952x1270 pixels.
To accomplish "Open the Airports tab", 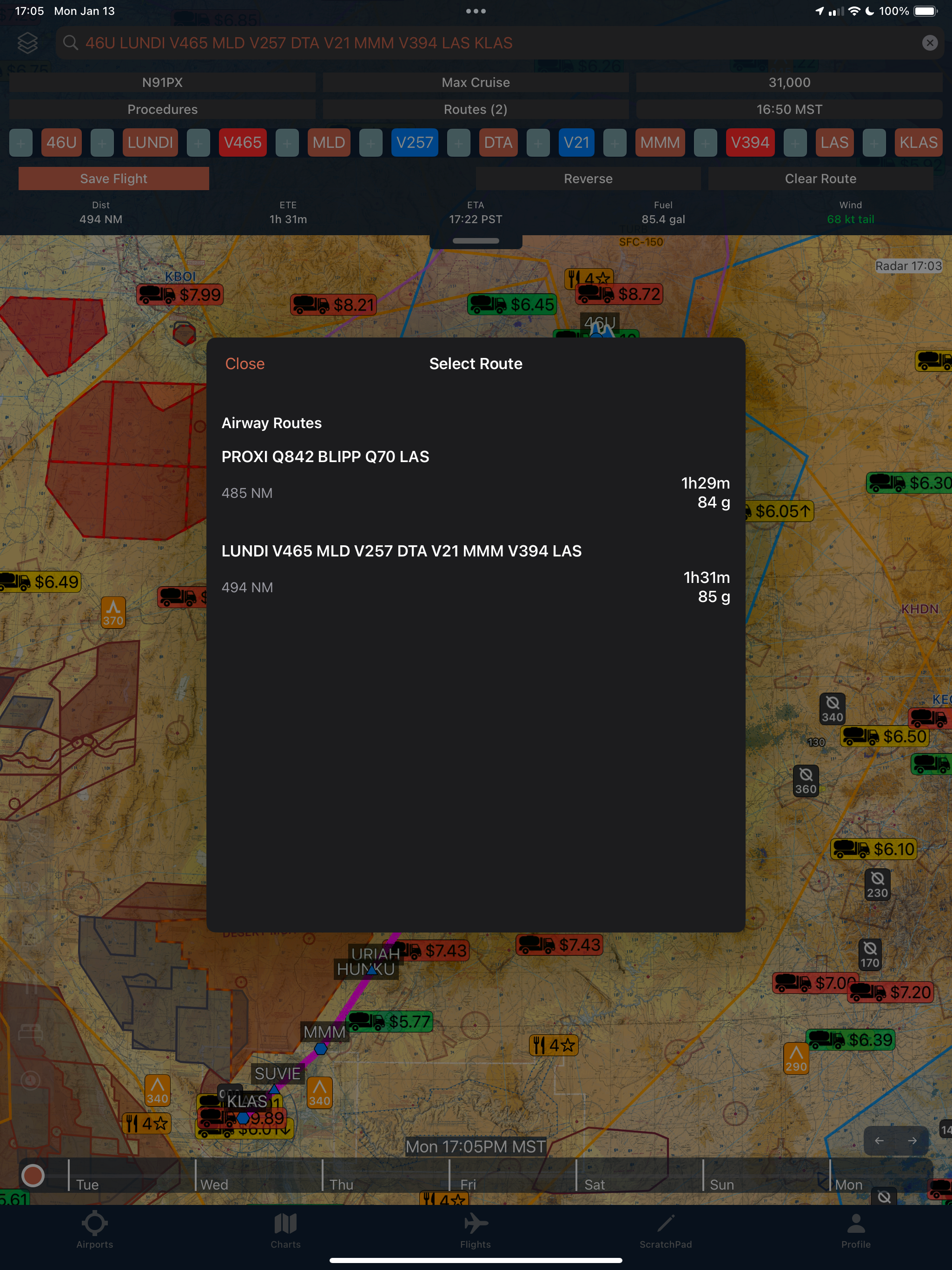I will point(95,1230).
